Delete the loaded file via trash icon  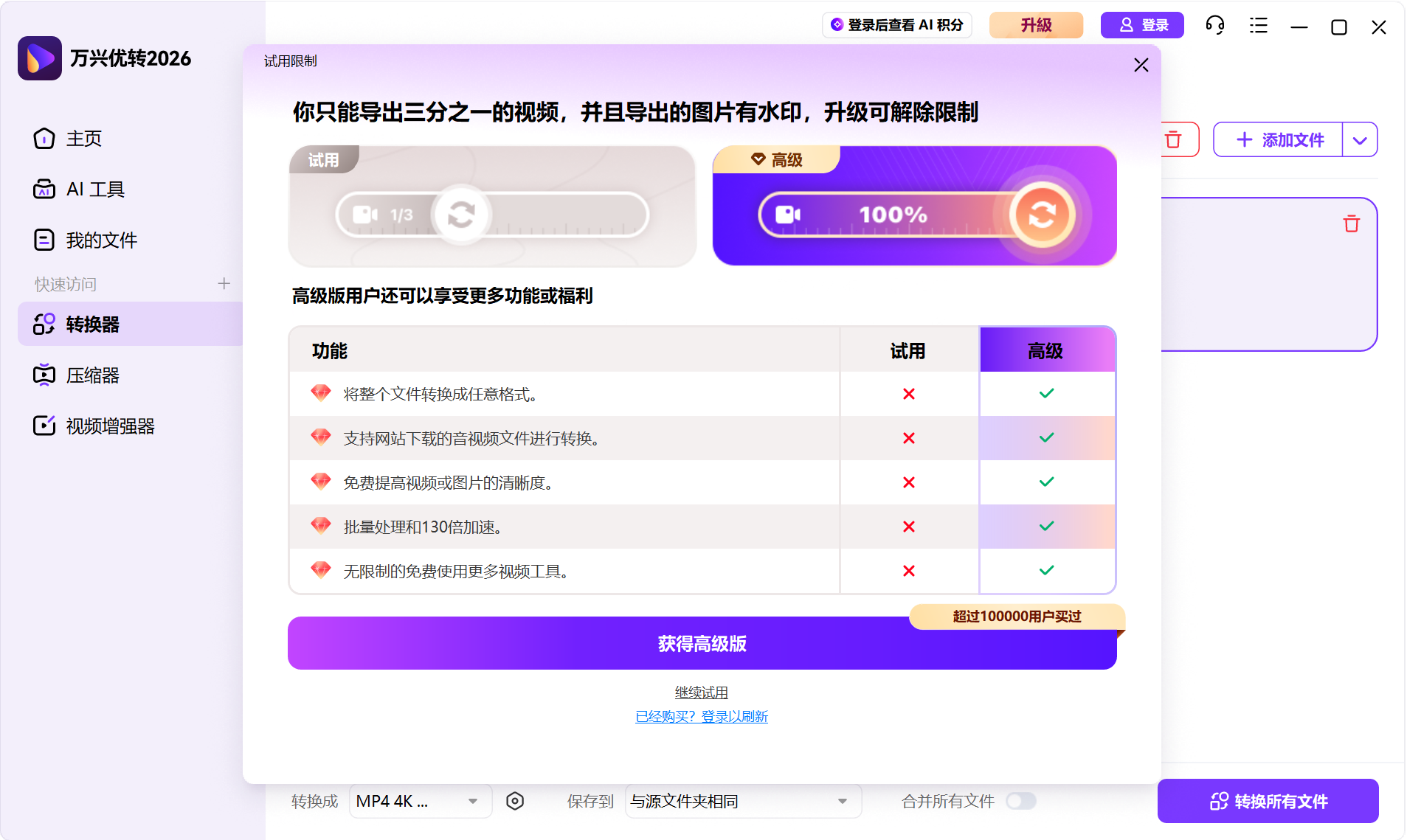[1350, 223]
